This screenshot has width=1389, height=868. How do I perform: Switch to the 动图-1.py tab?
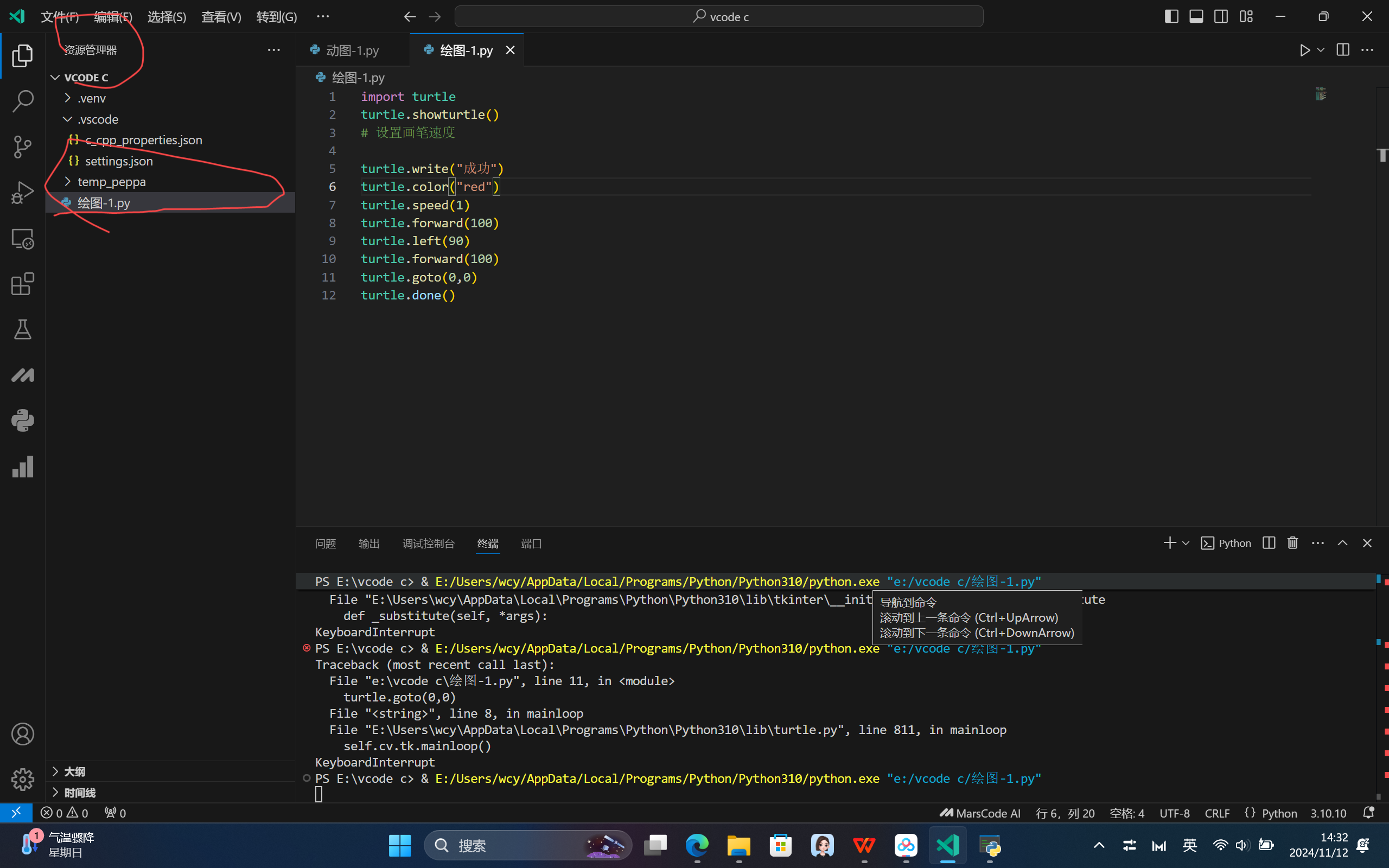[x=352, y=50]
